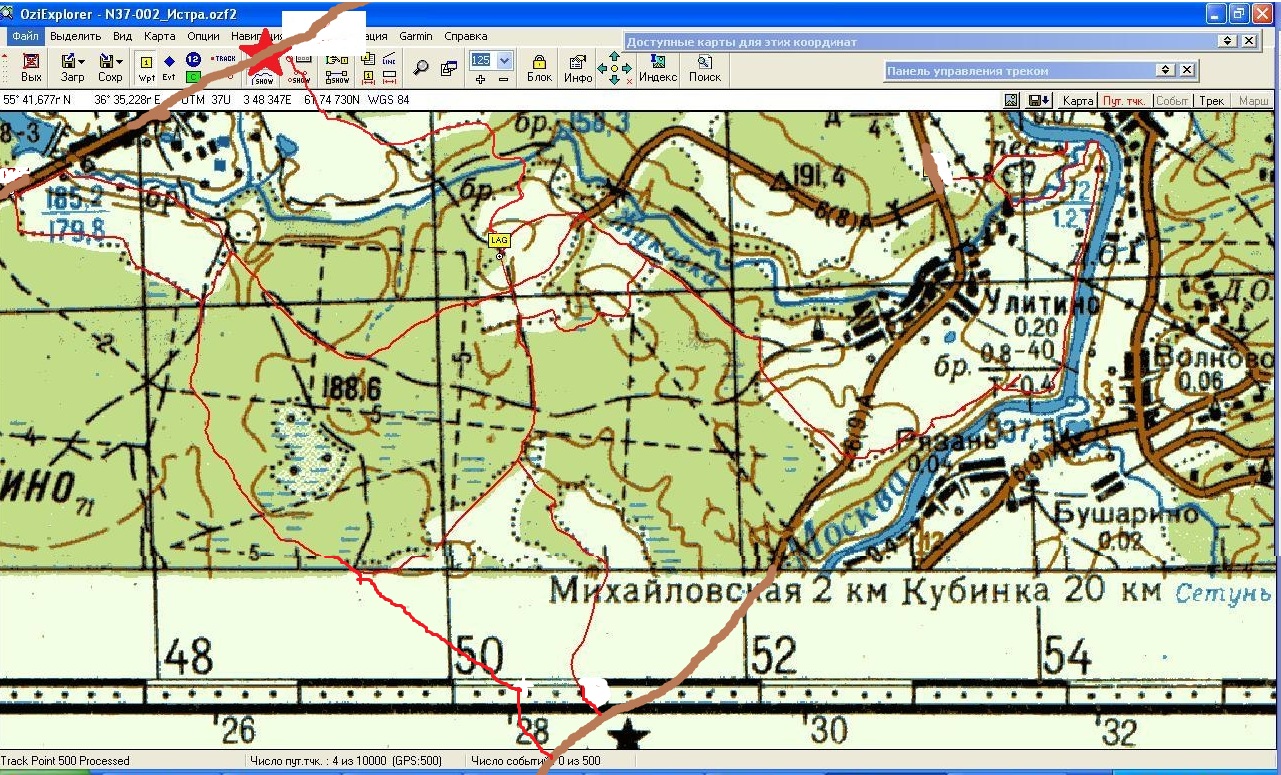Expand the 125 zoom level combo box
This screenshot has width=1281, height=775.
pos(505,60)
